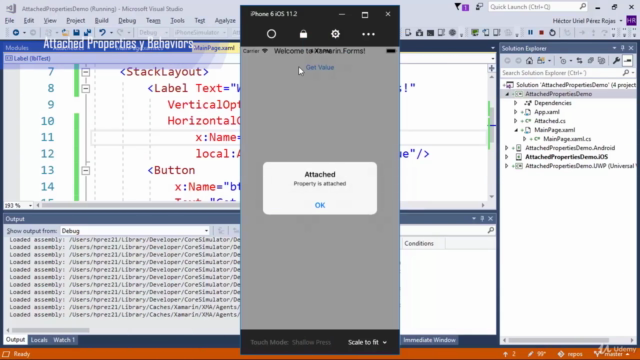
Task: Stop debugging with the red square icon
Action: click(541, 33)
